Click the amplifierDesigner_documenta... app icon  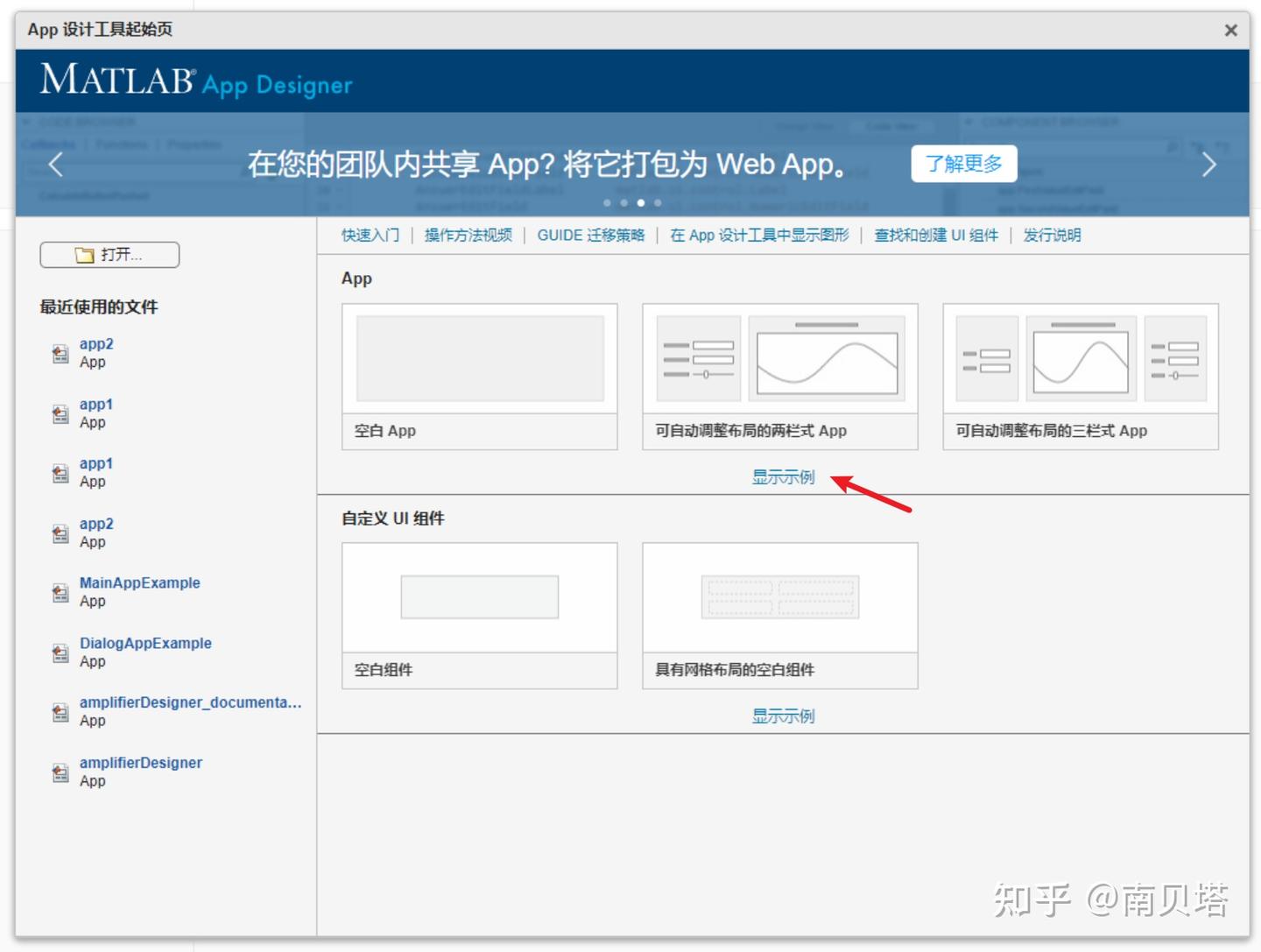59,711
